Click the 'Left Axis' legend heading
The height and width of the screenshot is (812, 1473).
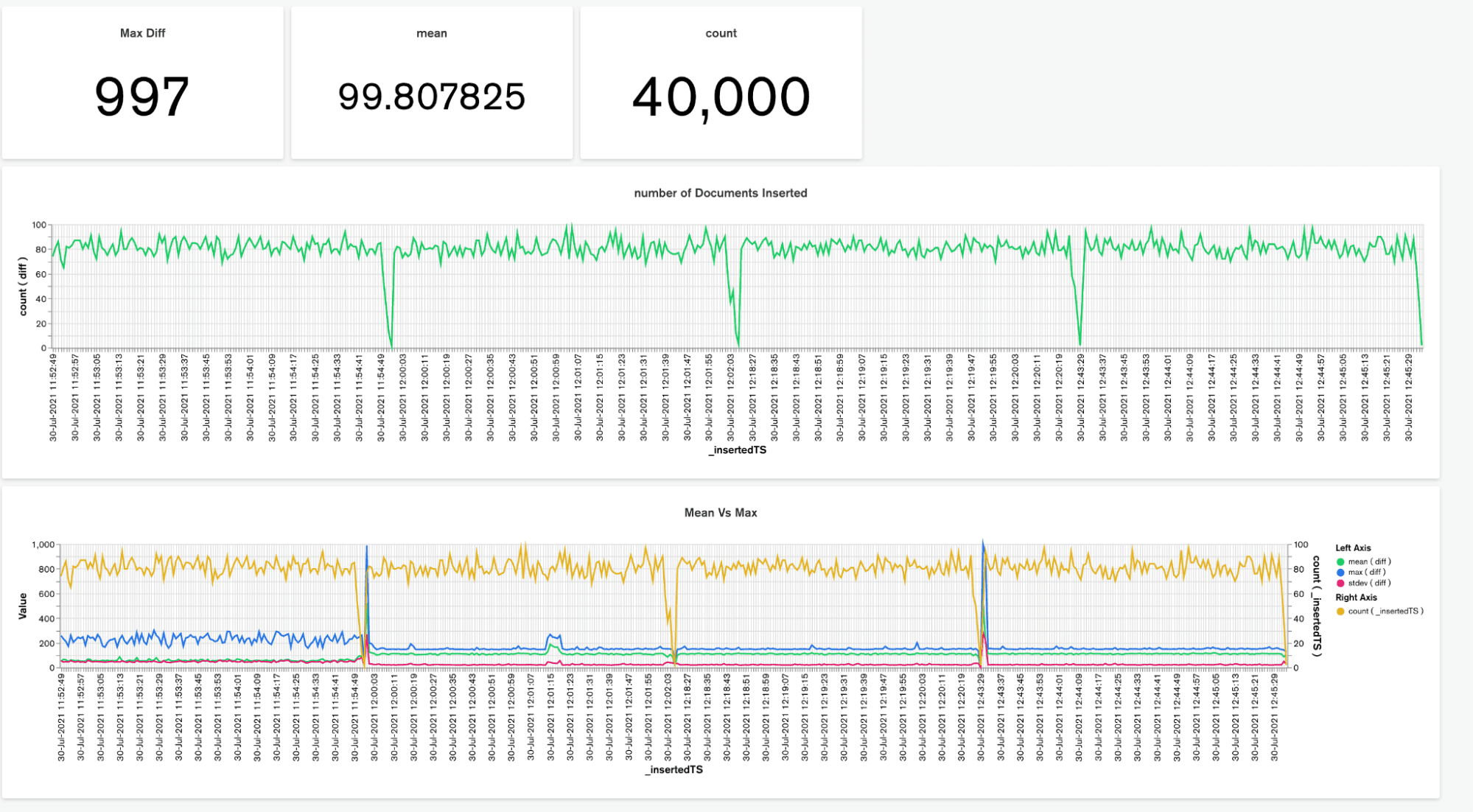click(x=1353, y=547)
